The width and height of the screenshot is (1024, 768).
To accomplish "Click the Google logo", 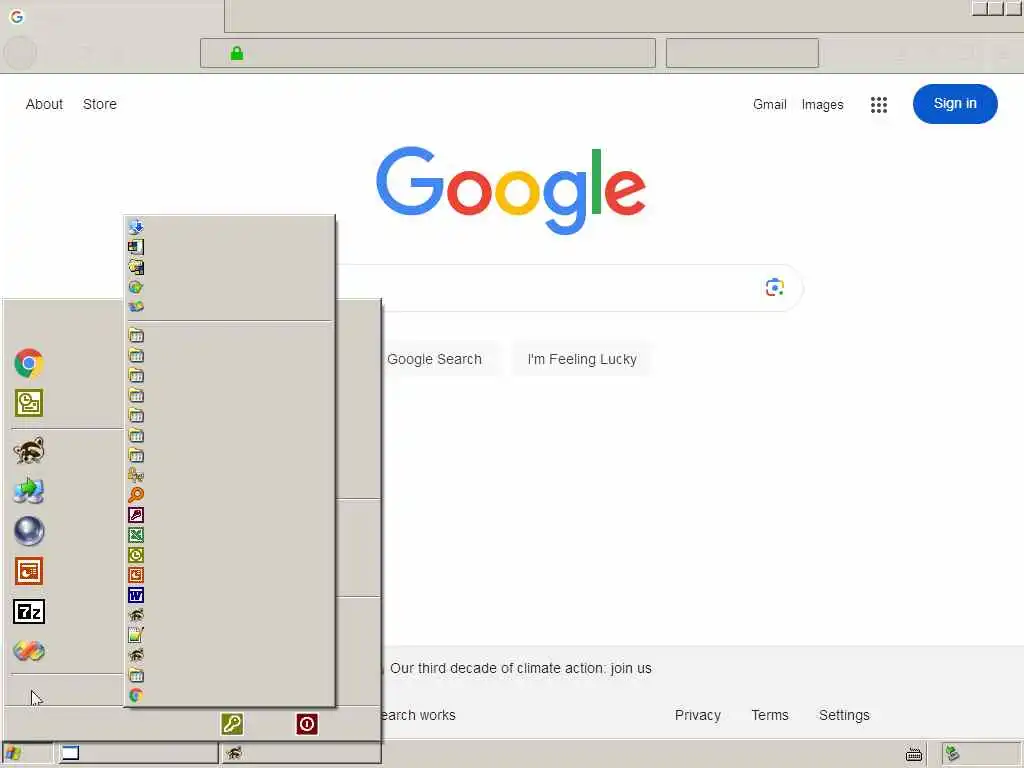I will point(511,189).
